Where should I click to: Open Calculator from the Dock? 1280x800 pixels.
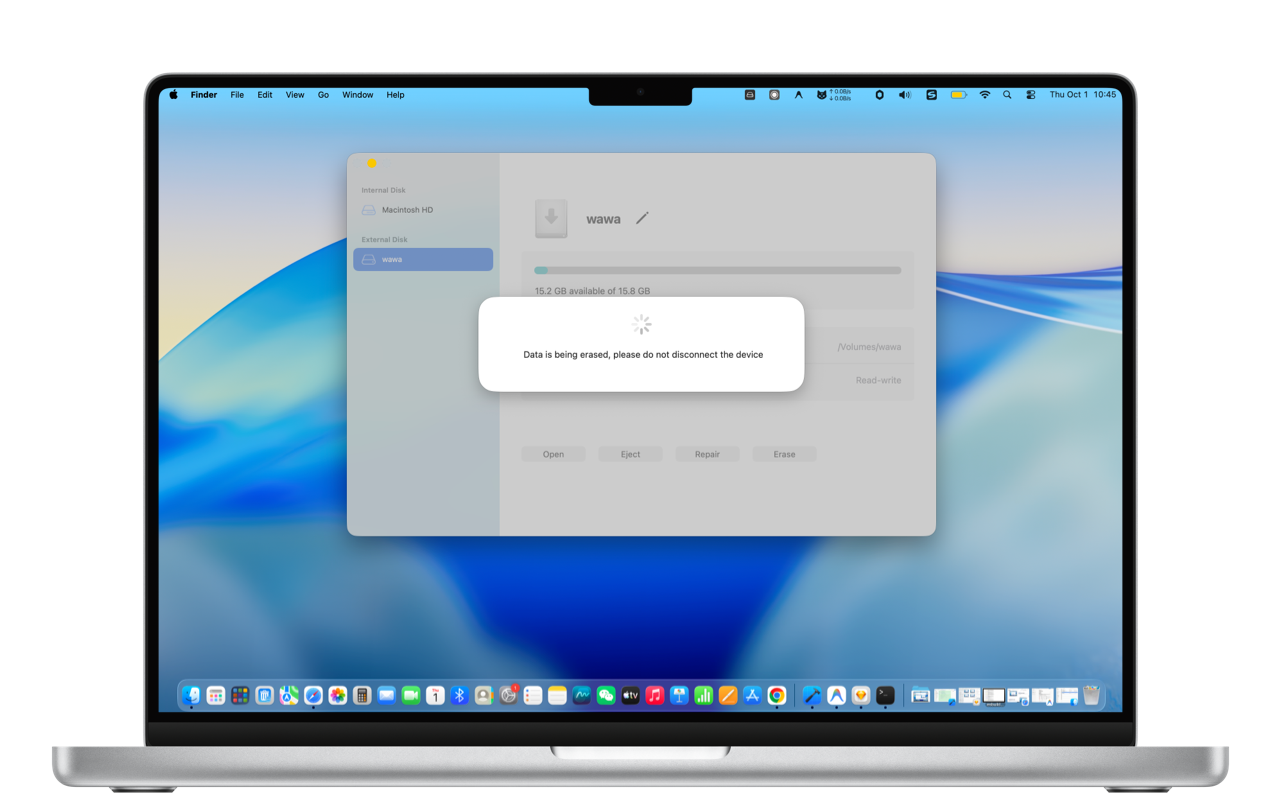(x=362, y=695)
